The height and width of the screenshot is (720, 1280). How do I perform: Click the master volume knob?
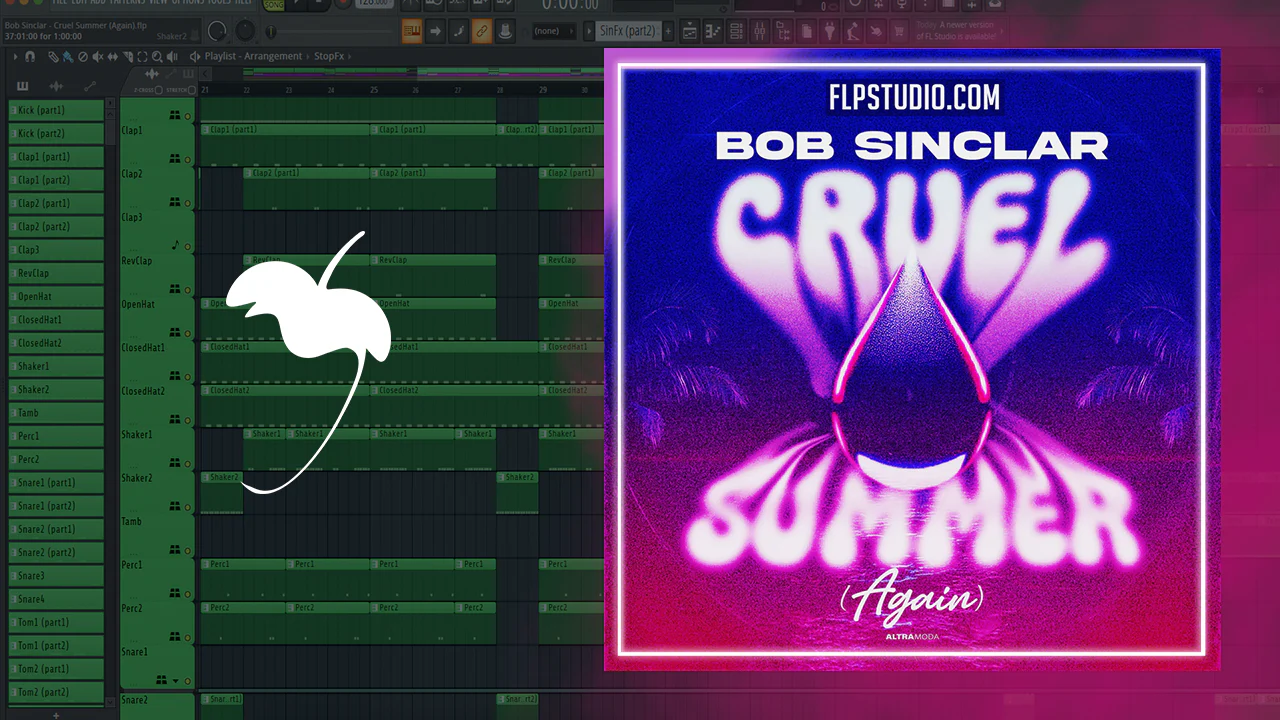pos(217,31)
